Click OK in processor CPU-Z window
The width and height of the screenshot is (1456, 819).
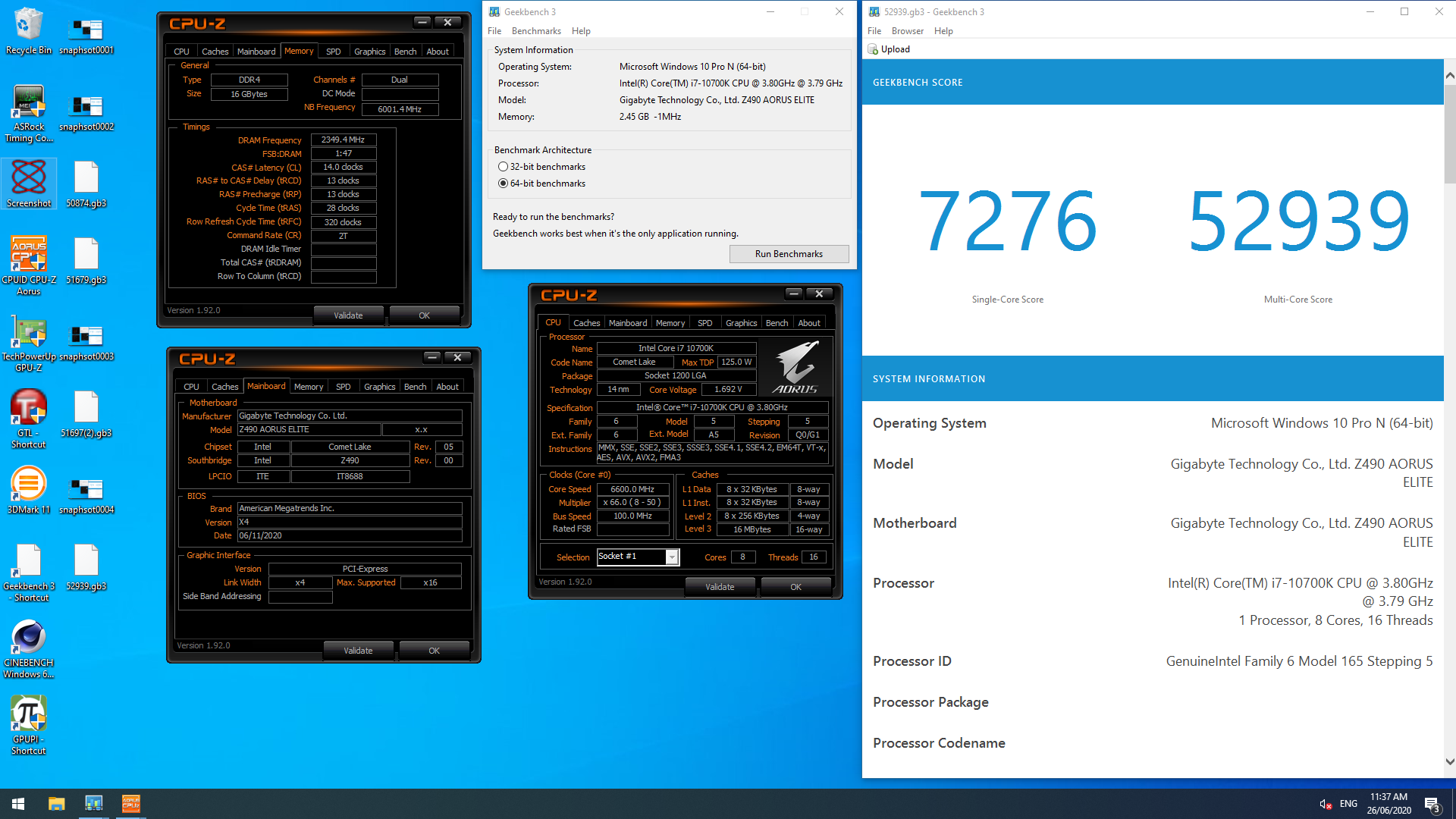click(795, 587)
